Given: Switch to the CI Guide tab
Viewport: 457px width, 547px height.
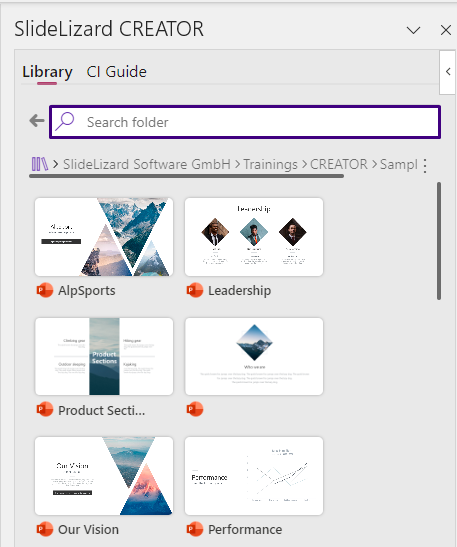Looking at the screenshot, I should coord(117,72).
